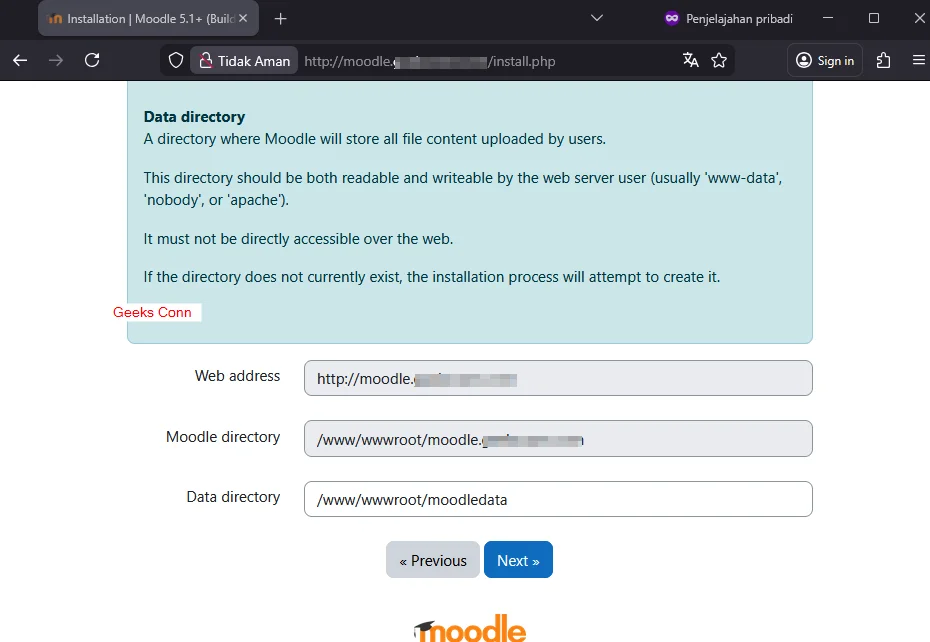Click the back navigation arrow
Viewport: 930px width, 642px height.
pyautogui.click(x=20, y=60)
